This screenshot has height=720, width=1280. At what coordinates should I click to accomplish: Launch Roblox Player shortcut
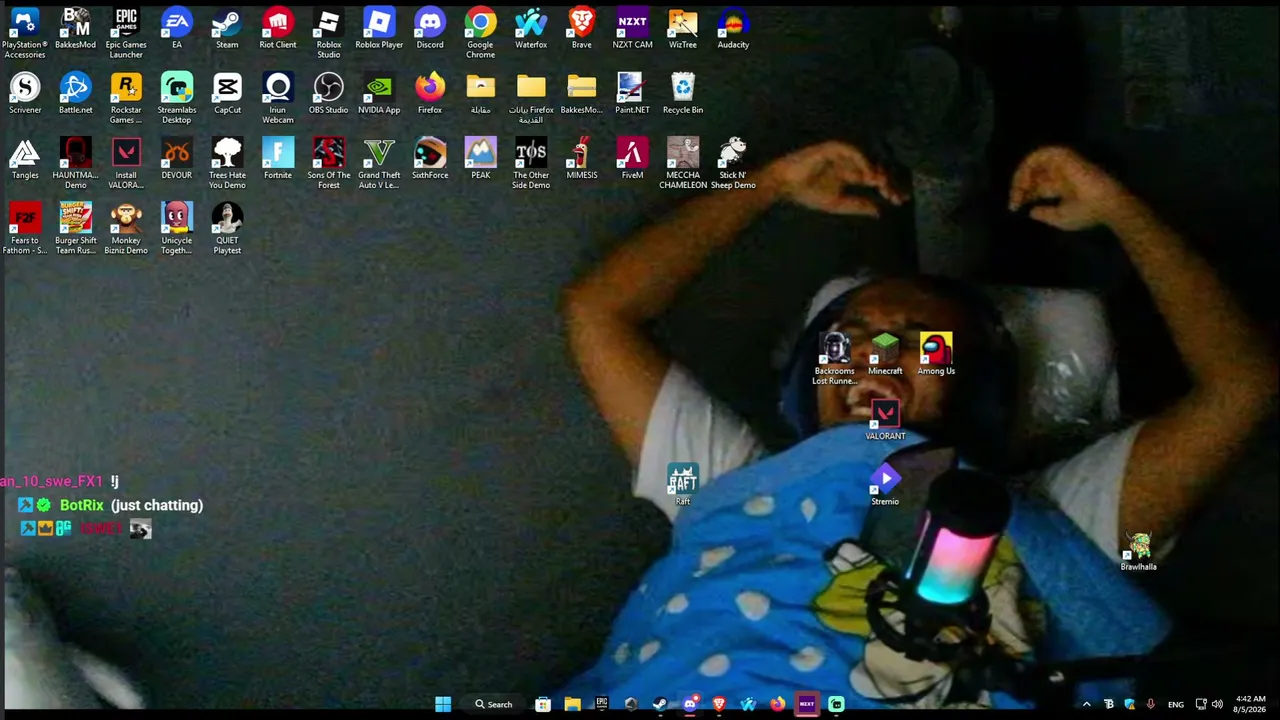click(379, 28)
